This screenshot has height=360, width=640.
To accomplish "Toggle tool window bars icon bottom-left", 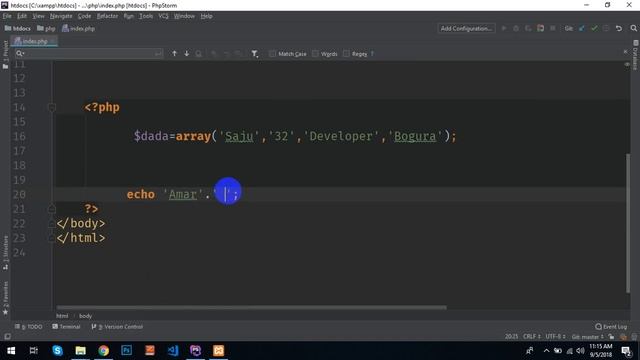I will (x=7, y=336).
